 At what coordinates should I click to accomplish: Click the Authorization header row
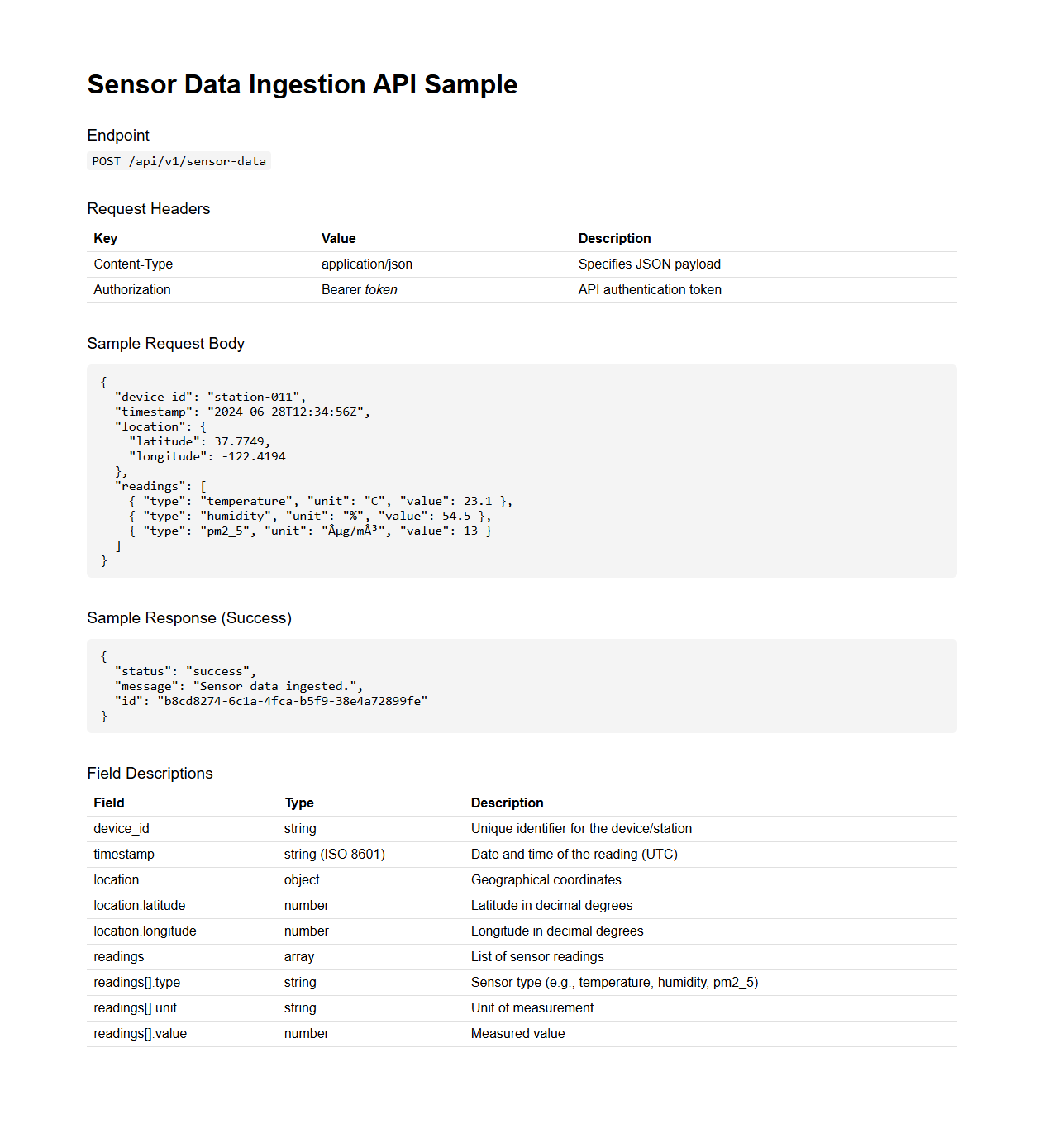131,289
